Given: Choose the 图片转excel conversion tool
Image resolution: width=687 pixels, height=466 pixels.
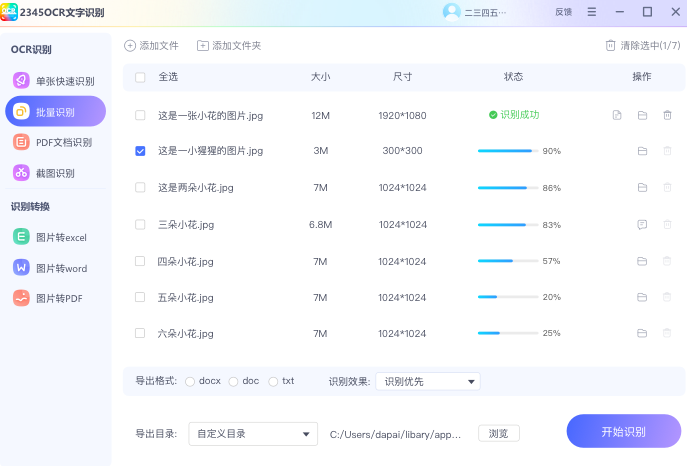Looking at the screenshot, I should click(x=55, y=237).
